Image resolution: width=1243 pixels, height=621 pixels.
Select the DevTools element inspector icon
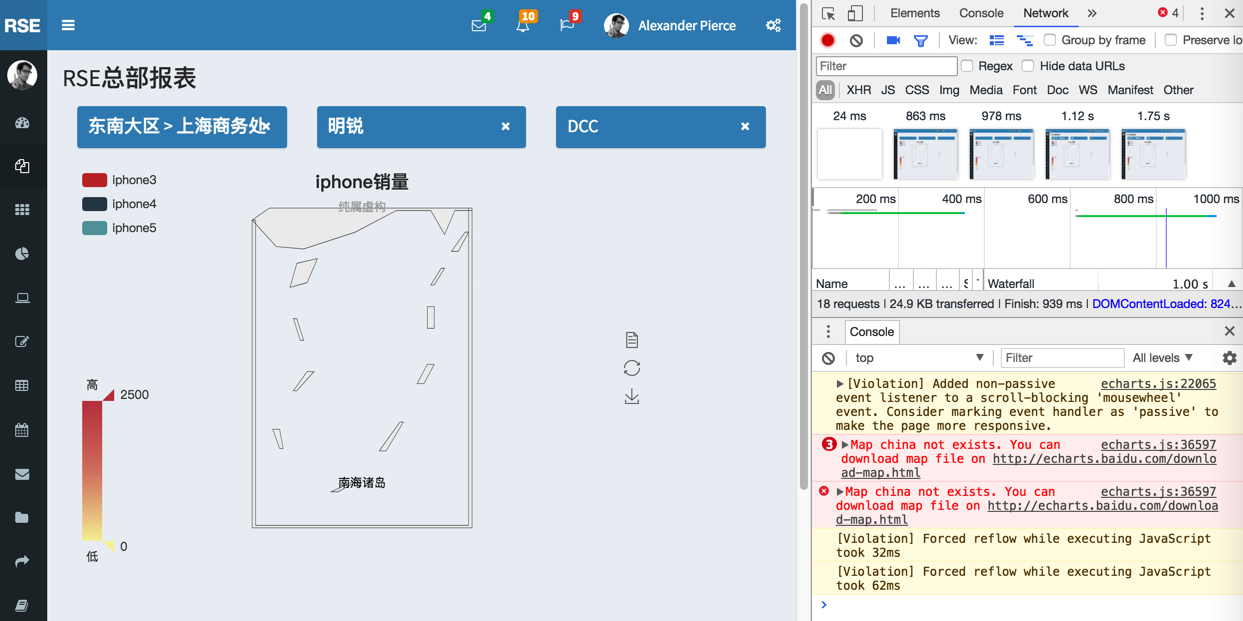[x=829, y=13]
